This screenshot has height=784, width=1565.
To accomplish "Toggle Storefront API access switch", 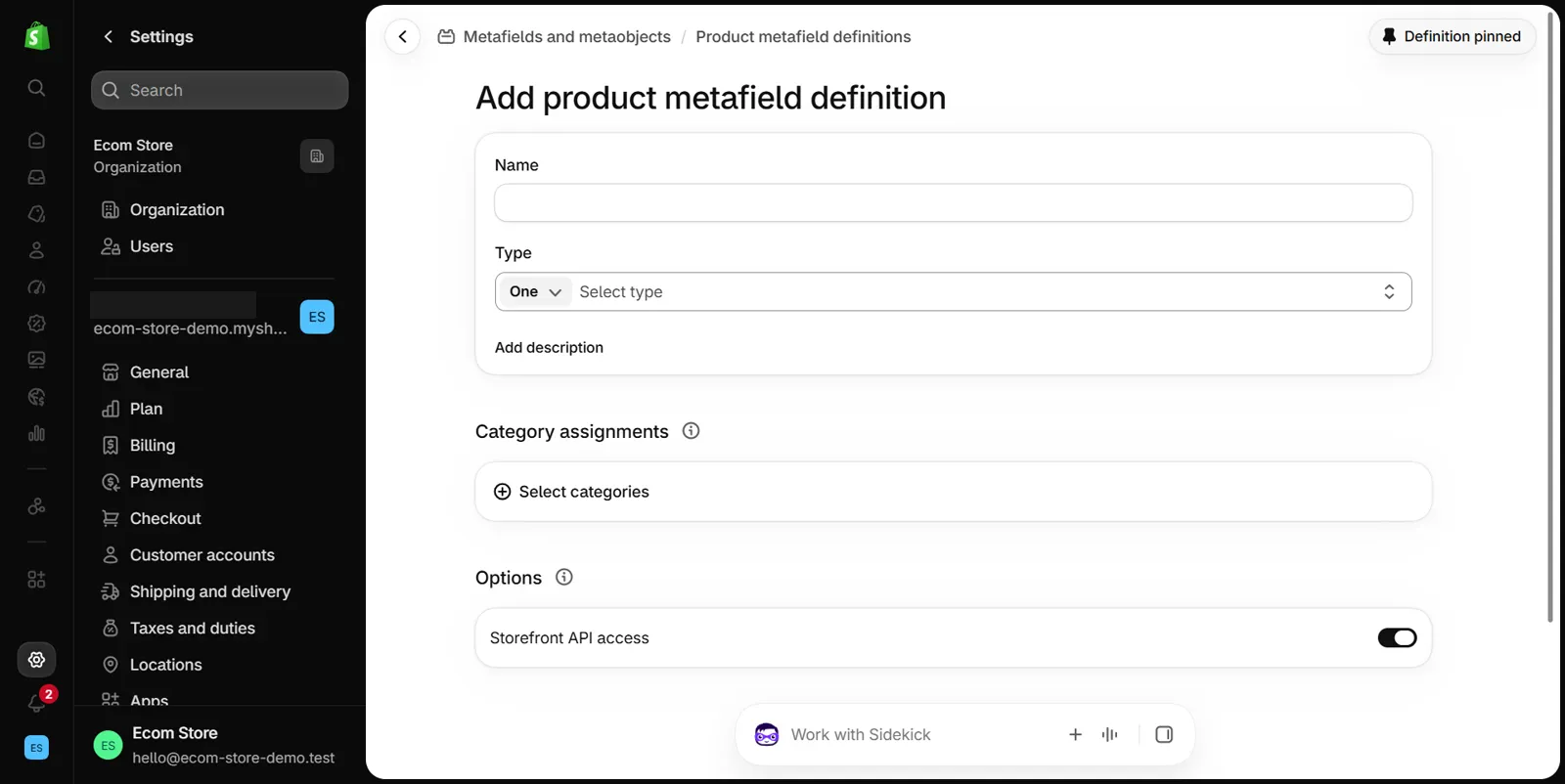I will coord(1397,637).
